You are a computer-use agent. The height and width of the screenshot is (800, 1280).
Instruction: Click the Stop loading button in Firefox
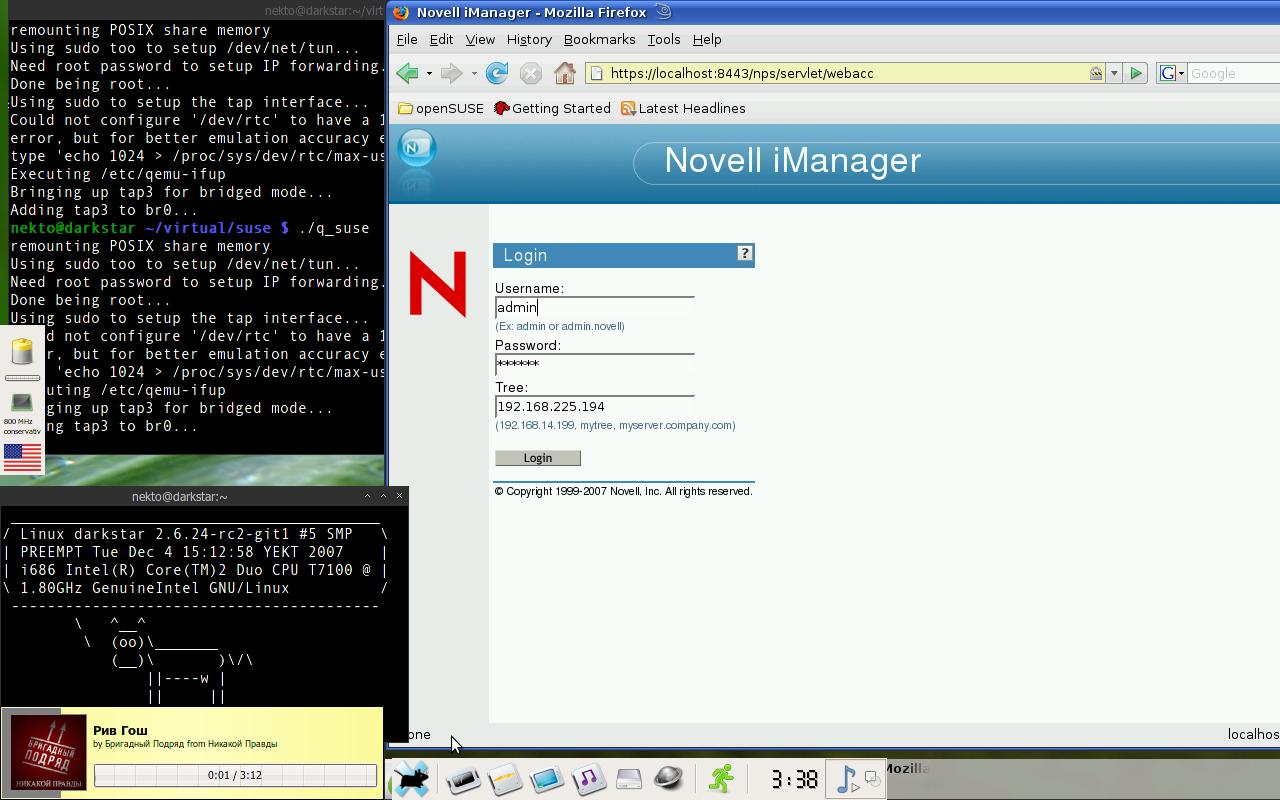click(531, 73)
